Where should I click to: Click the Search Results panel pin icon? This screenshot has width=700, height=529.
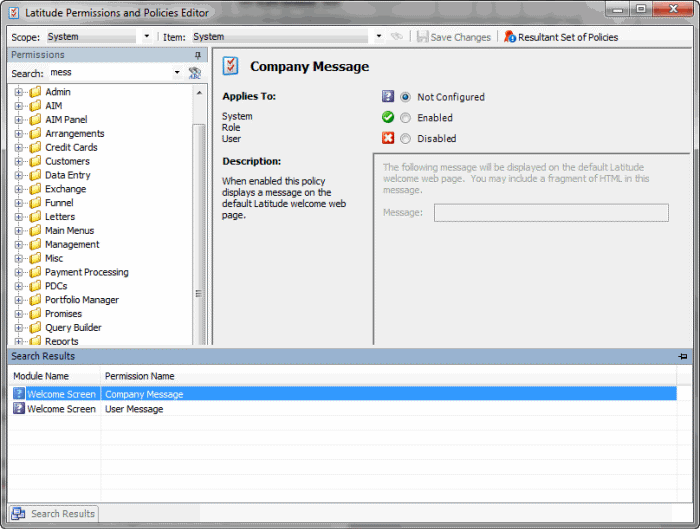[x=683, y=356]
